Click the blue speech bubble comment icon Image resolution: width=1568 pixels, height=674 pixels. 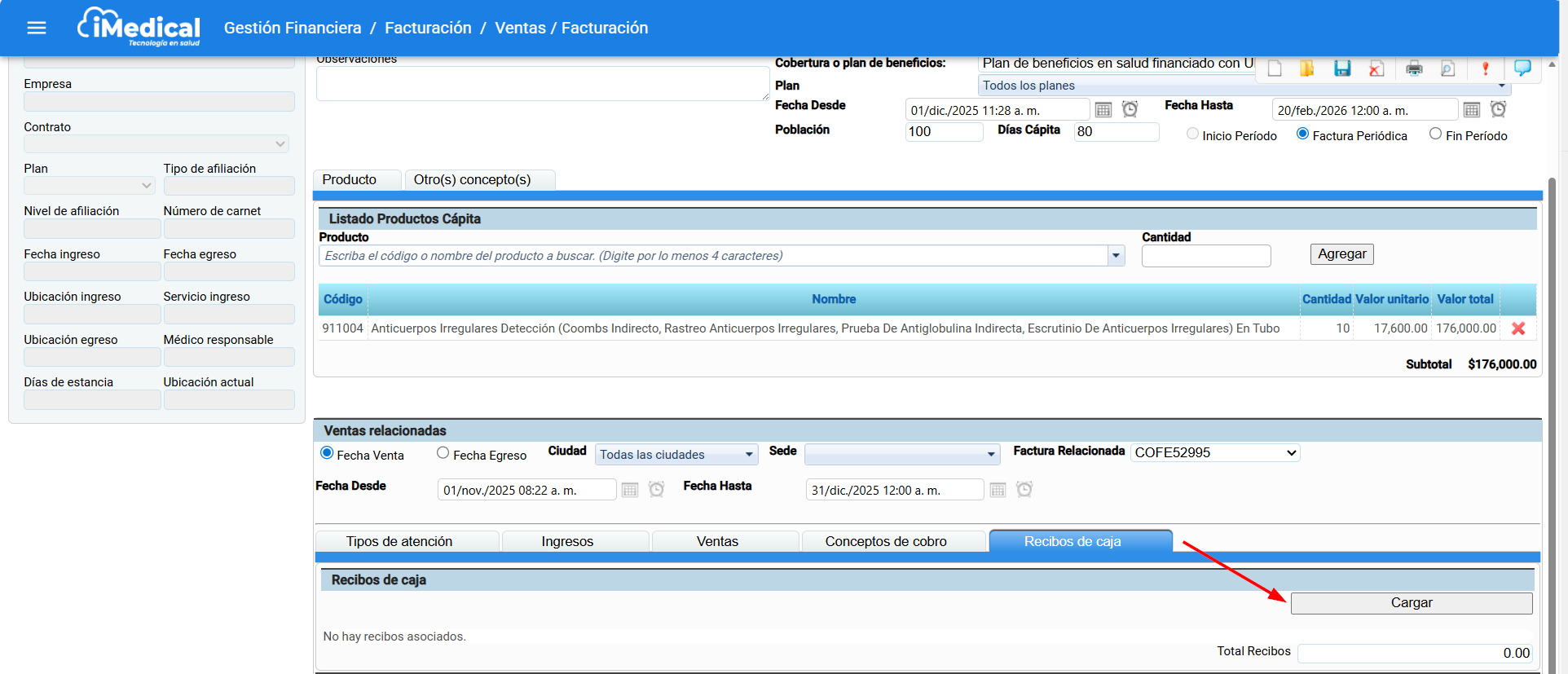(1522, 68)
